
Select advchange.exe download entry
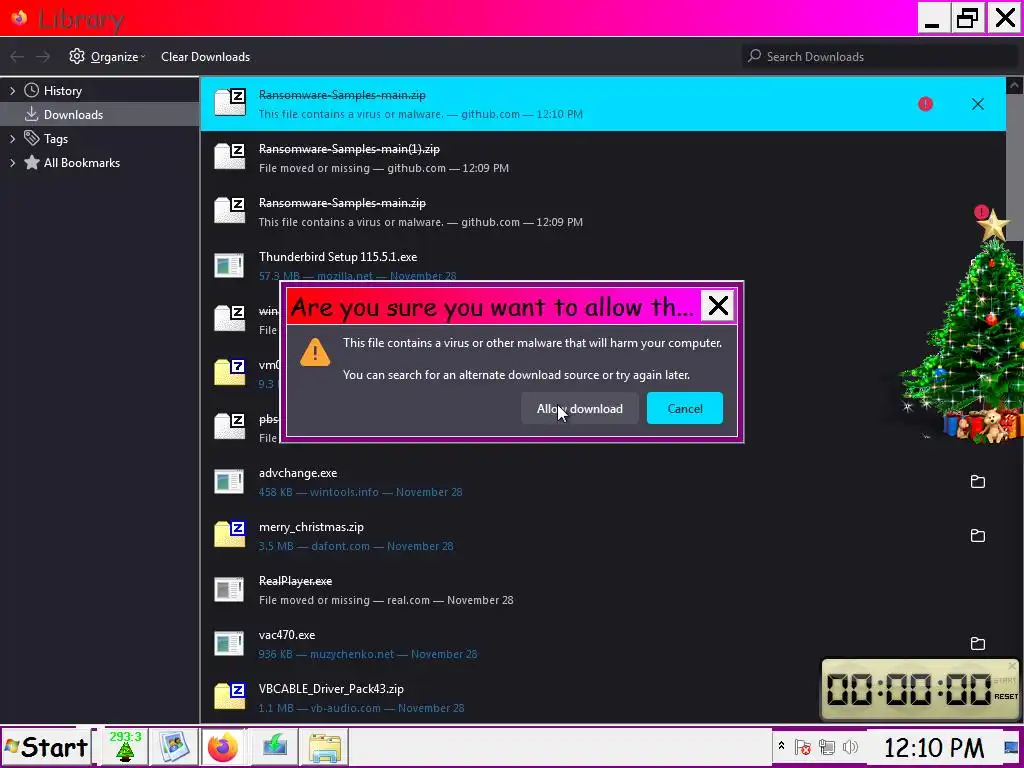click(x=603, y=482)
